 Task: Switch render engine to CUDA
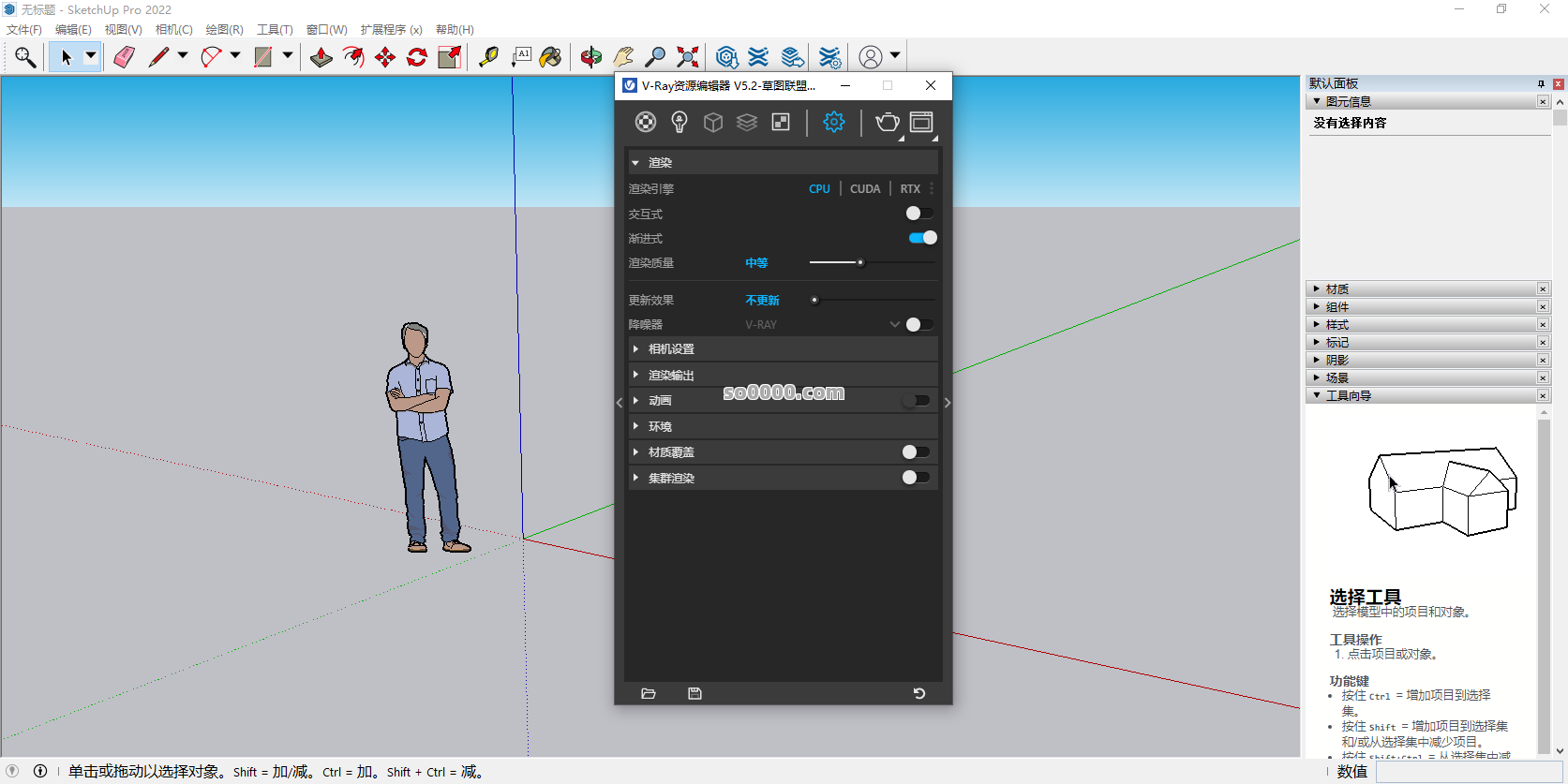pyautogui.click(x=864, y=189)
